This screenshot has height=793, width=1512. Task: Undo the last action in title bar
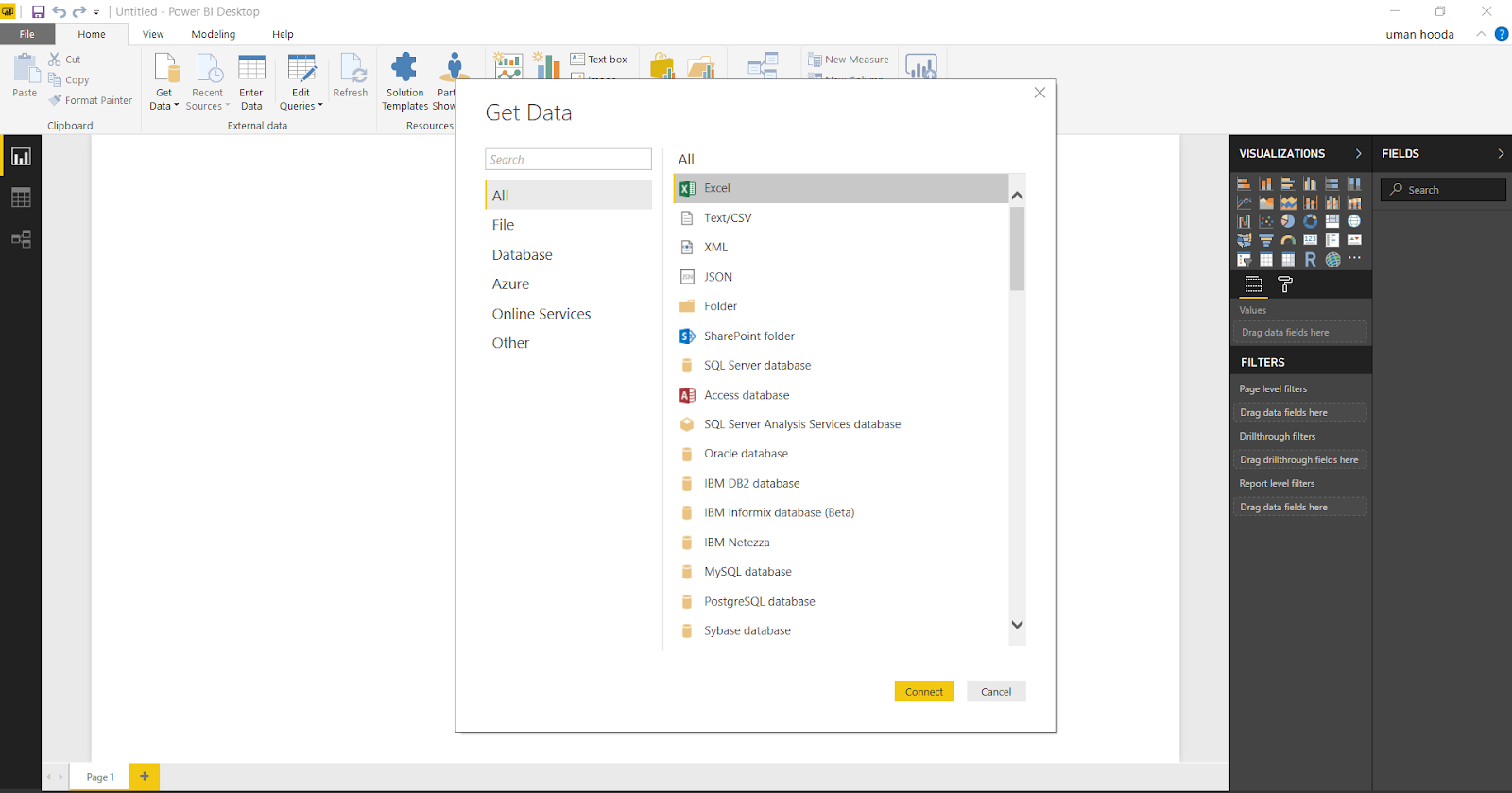click(x=60, y=12)
